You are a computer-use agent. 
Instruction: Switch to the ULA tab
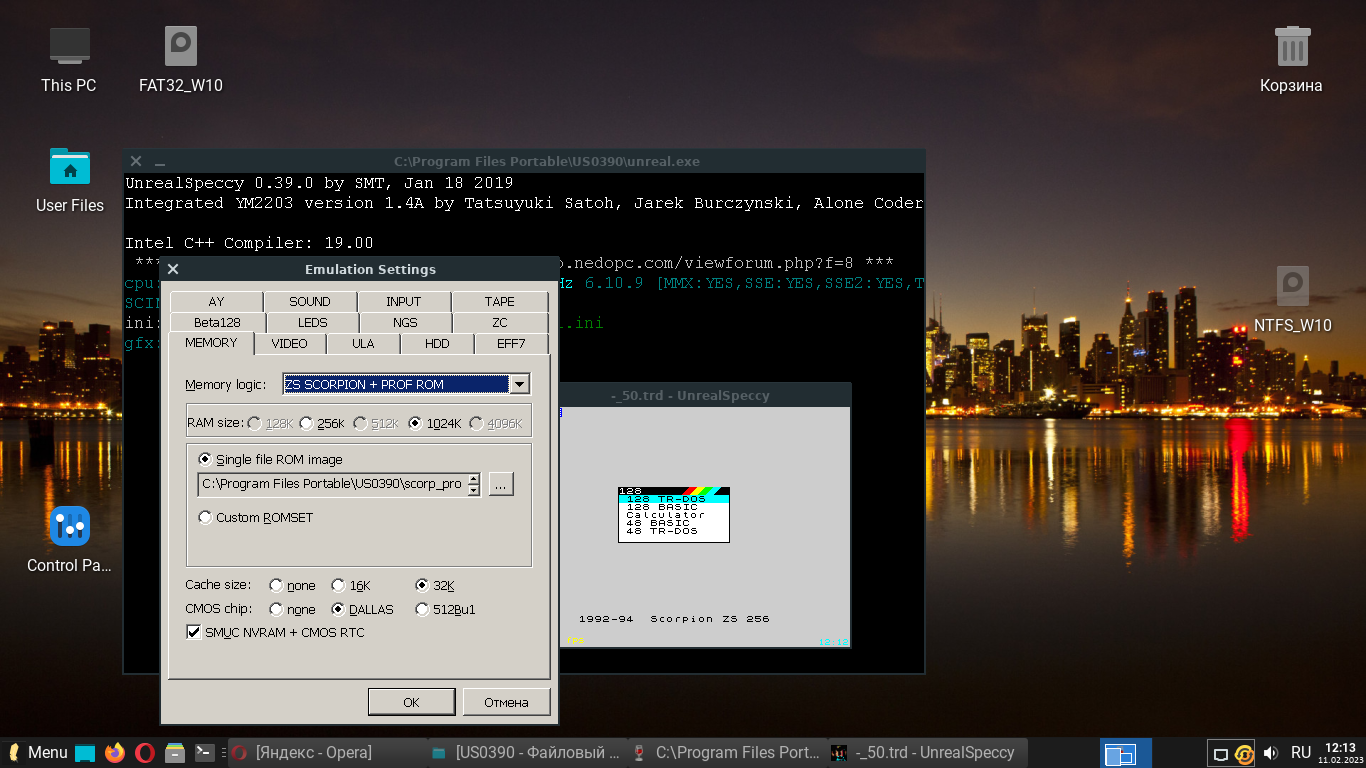point(363,343)
